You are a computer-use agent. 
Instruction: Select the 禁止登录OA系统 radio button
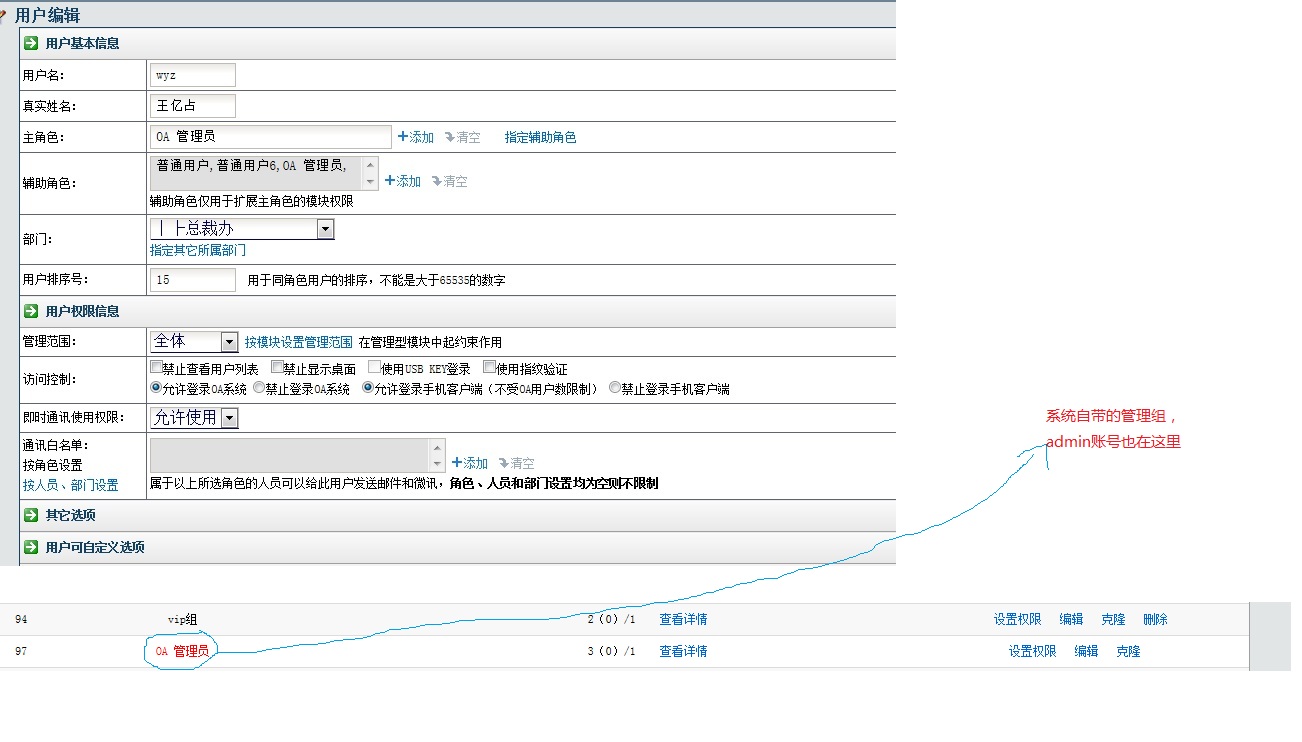(259, 388)
